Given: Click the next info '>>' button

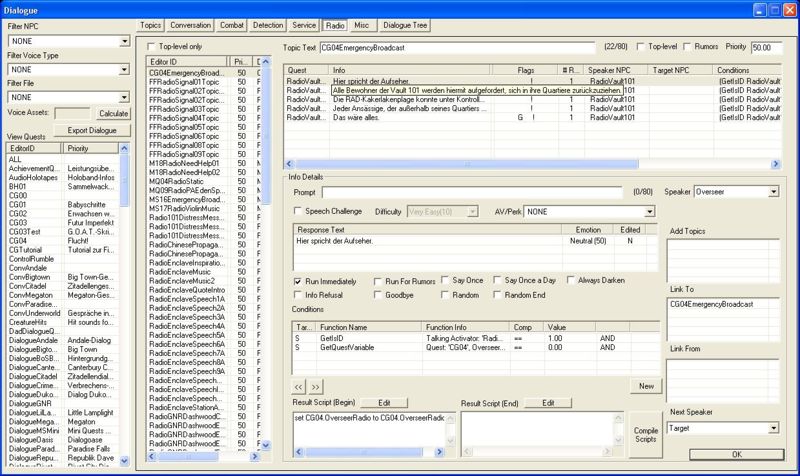Looking at the screenshot, I should [316, 387].
